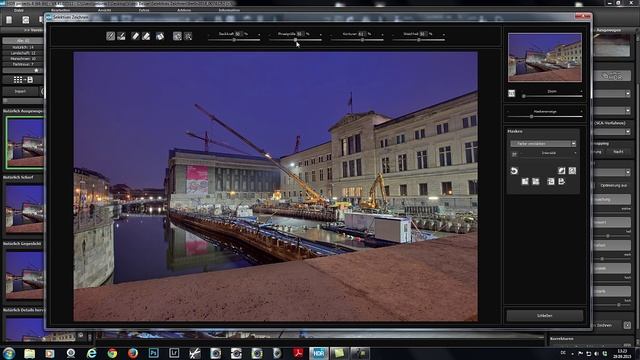Select the first eraser tool in the mask toolbar
Screen dimensions: 640x360
pyautogui.click(x=136, y=36)
